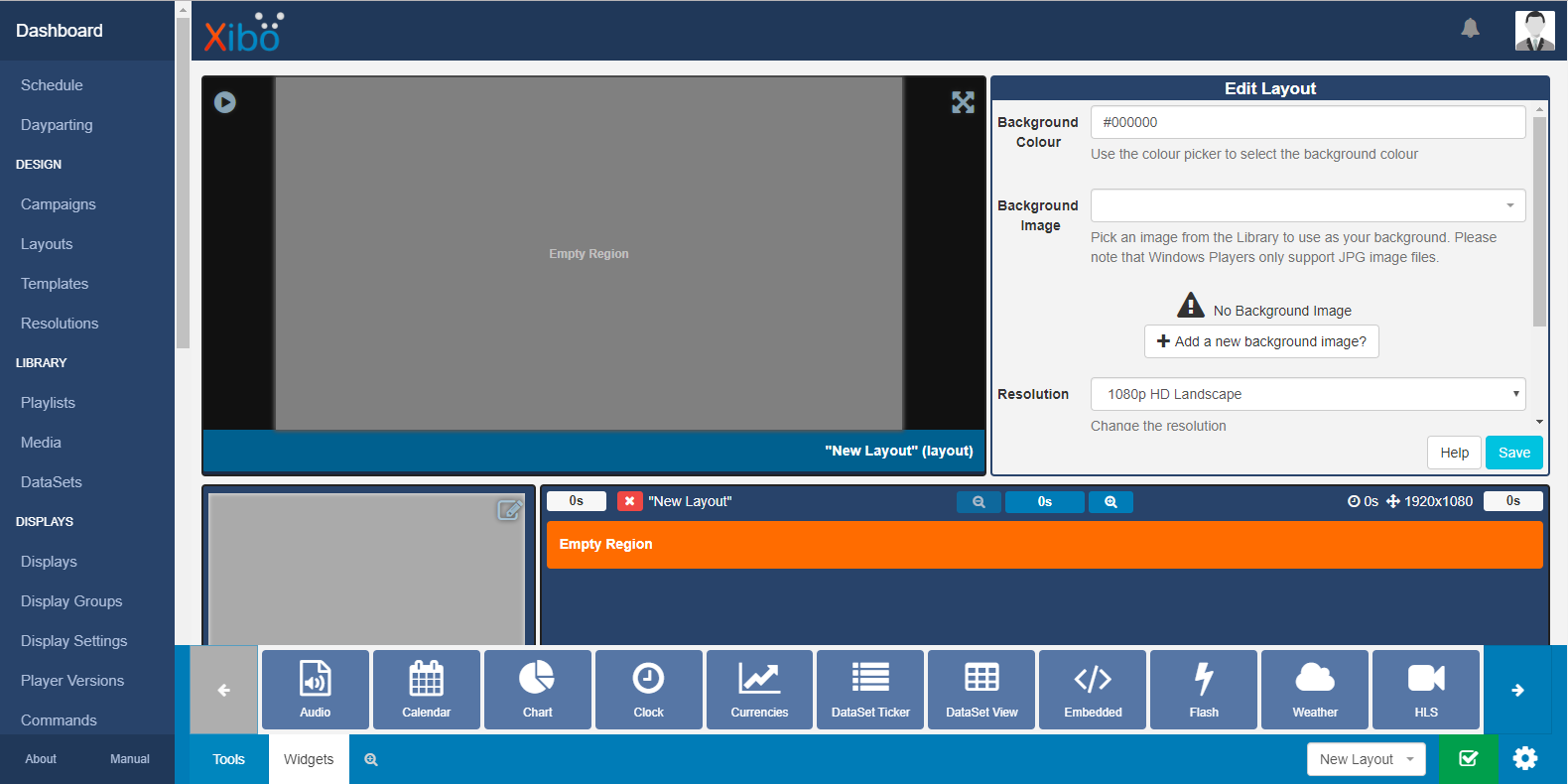Zoom in the timeline
Viewport: 1568px width, 784px height.
click(1111, 502)
